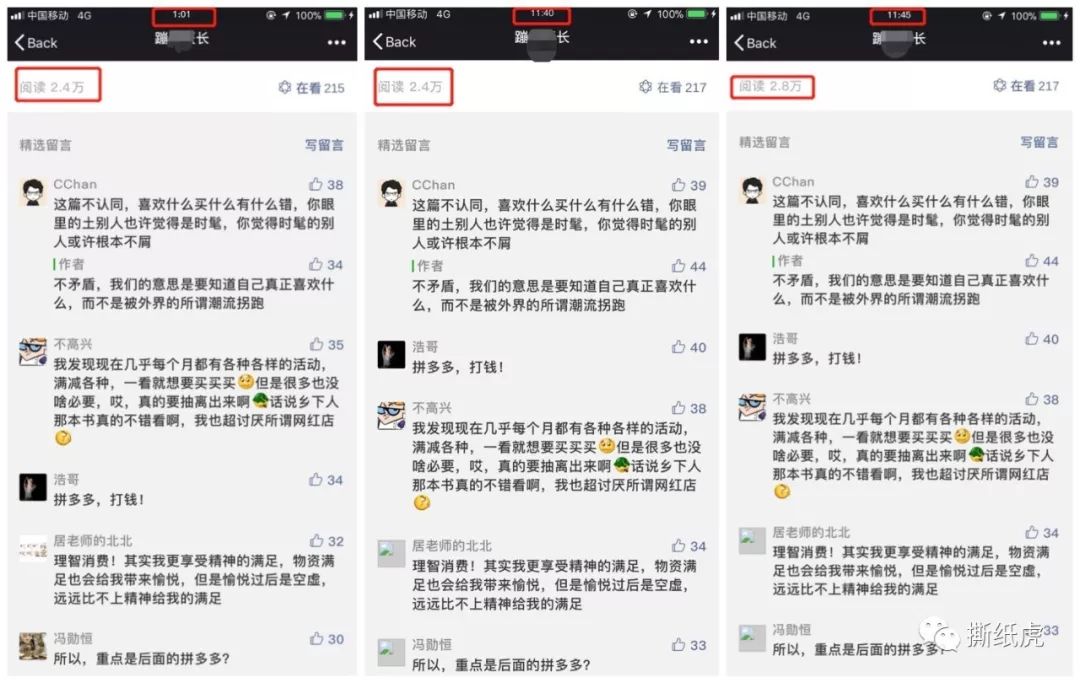Image resolution: width=1080 pixels, height=683 pixels.
Task: Like author reply showing 34 likes
Action: pyautogui.click(x=315, y=264)
